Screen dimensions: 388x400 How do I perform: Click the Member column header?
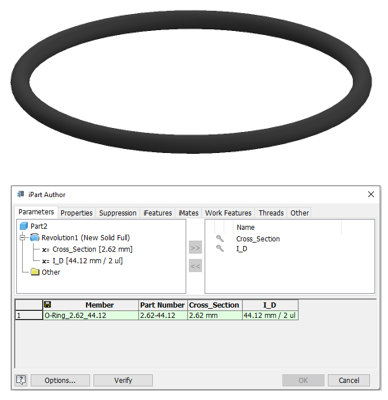pos(91,305)
